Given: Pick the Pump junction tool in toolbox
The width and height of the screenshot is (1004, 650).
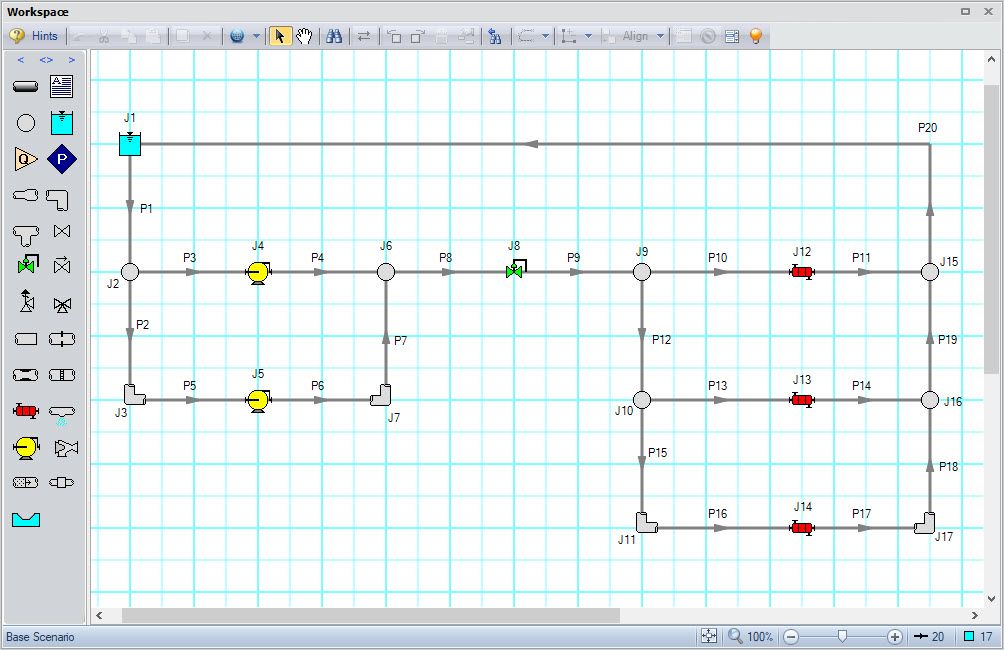Looking at the screenshot, I should point(26,447).
